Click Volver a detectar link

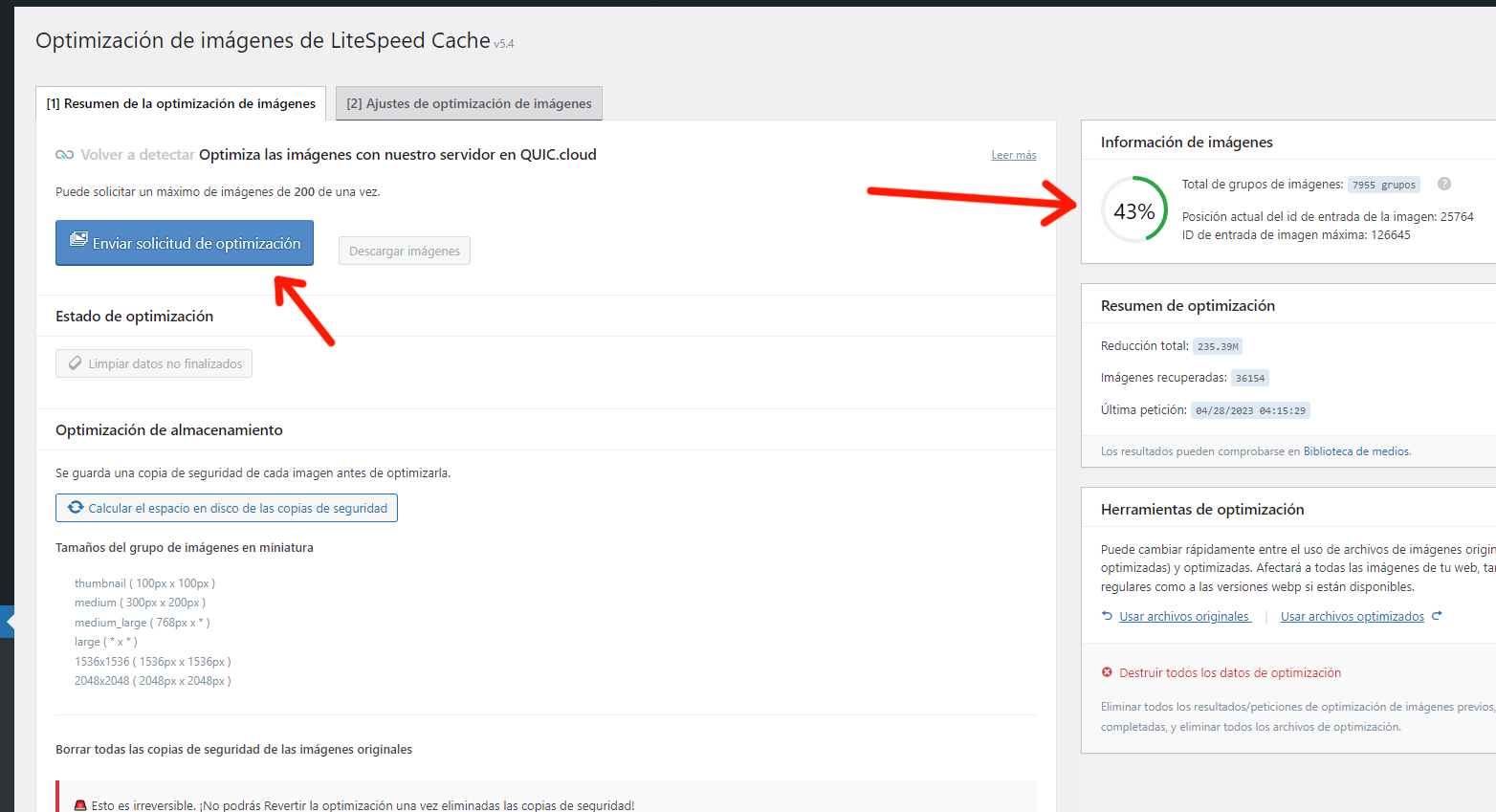[x=138, y=155]
